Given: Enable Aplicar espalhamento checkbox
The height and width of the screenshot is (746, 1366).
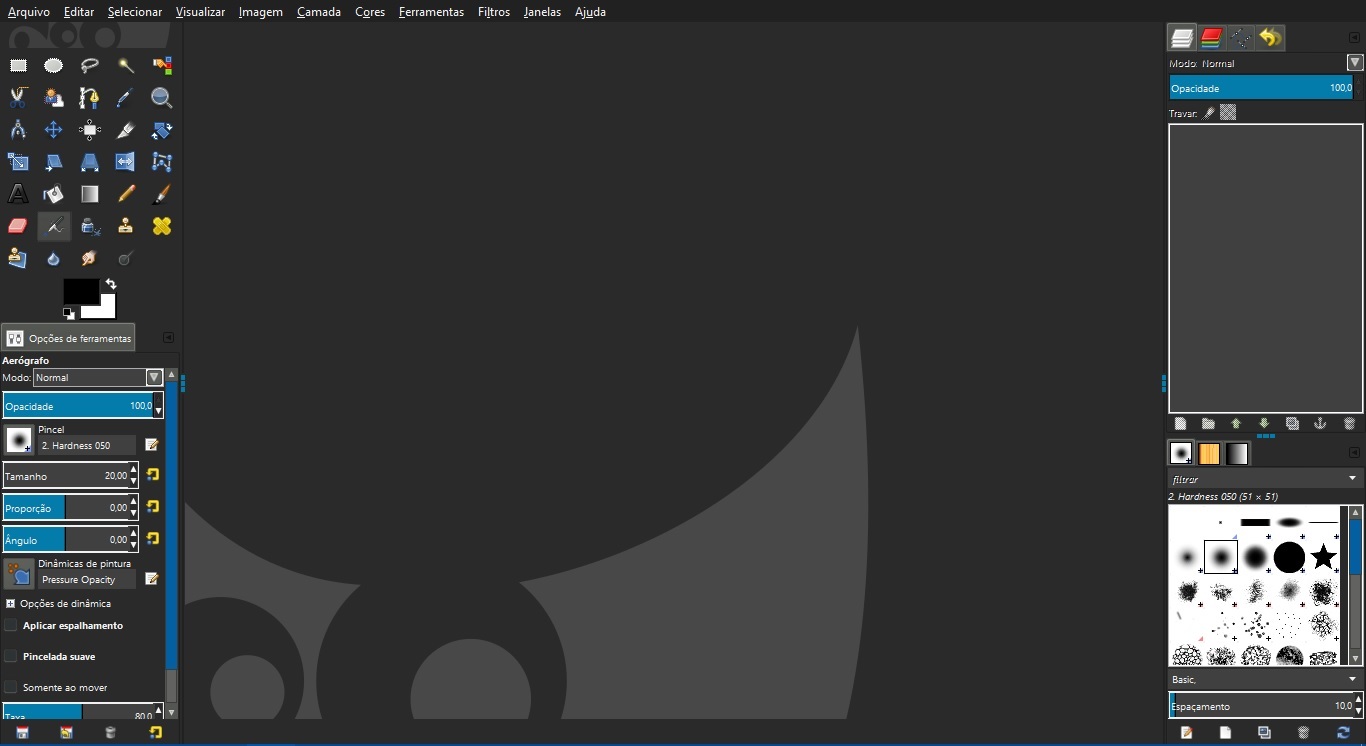Looking at the screenshot, I should (11, 626).
